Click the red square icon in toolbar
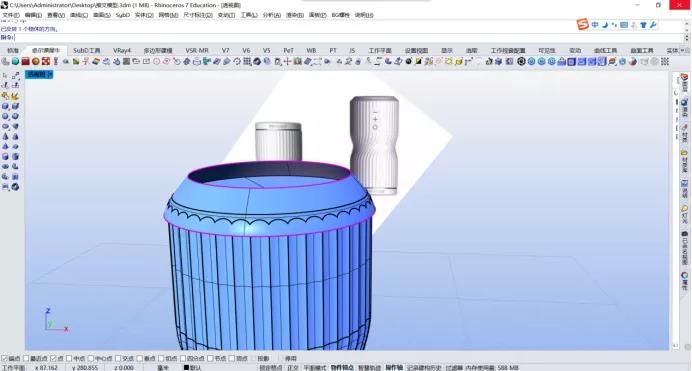 coord(25,61)
